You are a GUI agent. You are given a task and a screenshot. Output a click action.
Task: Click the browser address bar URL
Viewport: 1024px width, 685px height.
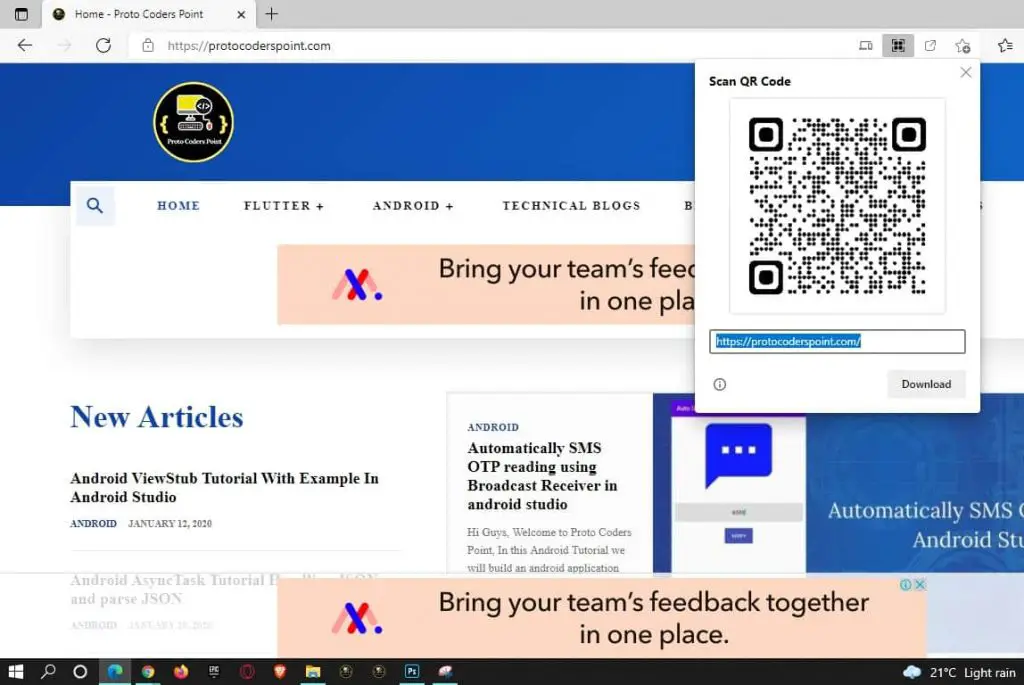point(249,46)
